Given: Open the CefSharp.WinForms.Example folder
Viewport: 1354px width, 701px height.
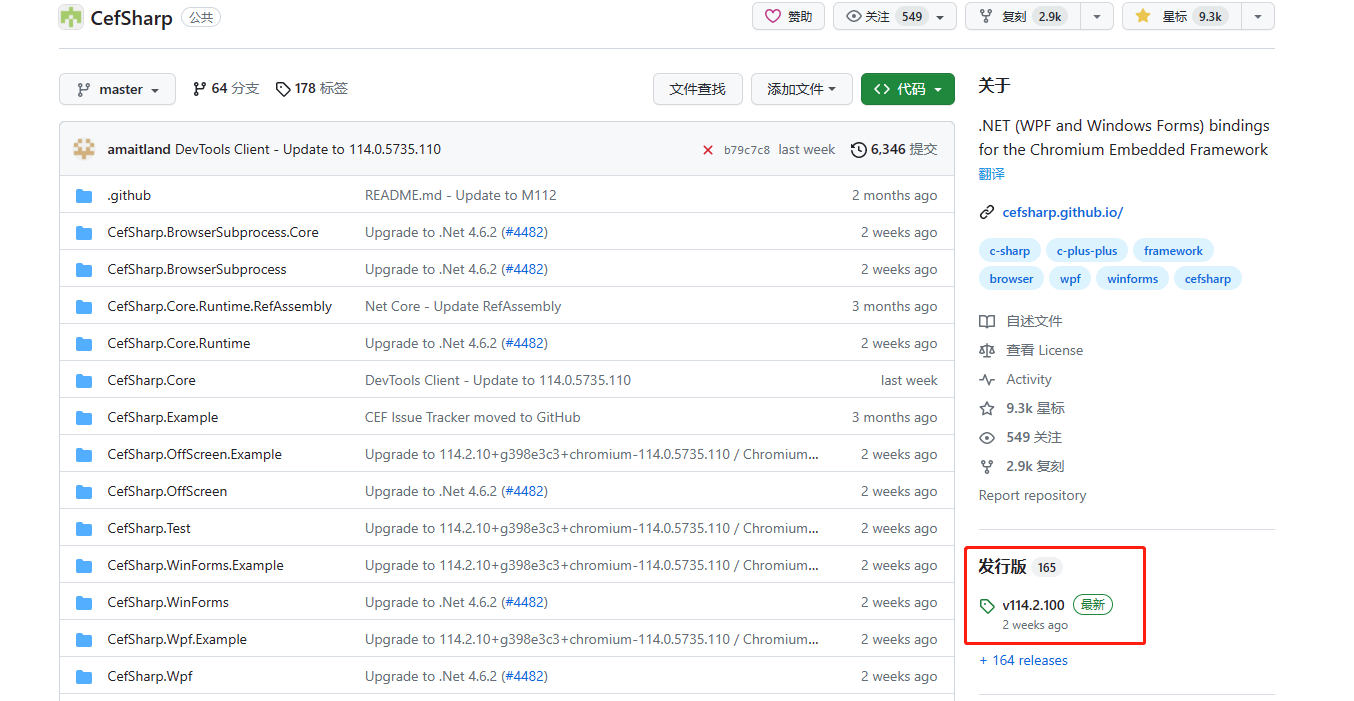Looking at the screenshot, I should [195, 566].
